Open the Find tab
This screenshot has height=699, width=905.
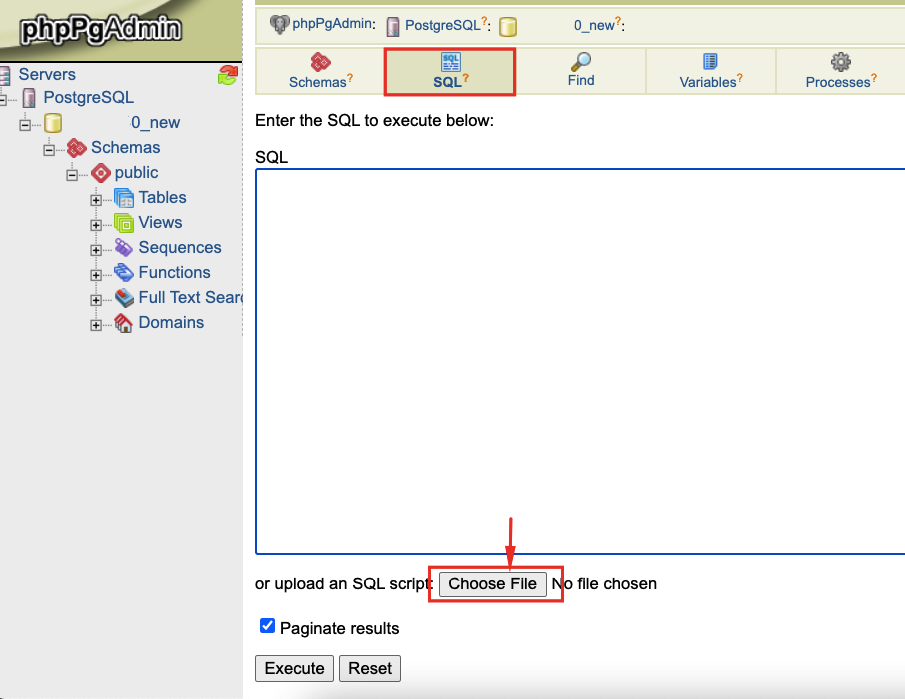point(581,72)
